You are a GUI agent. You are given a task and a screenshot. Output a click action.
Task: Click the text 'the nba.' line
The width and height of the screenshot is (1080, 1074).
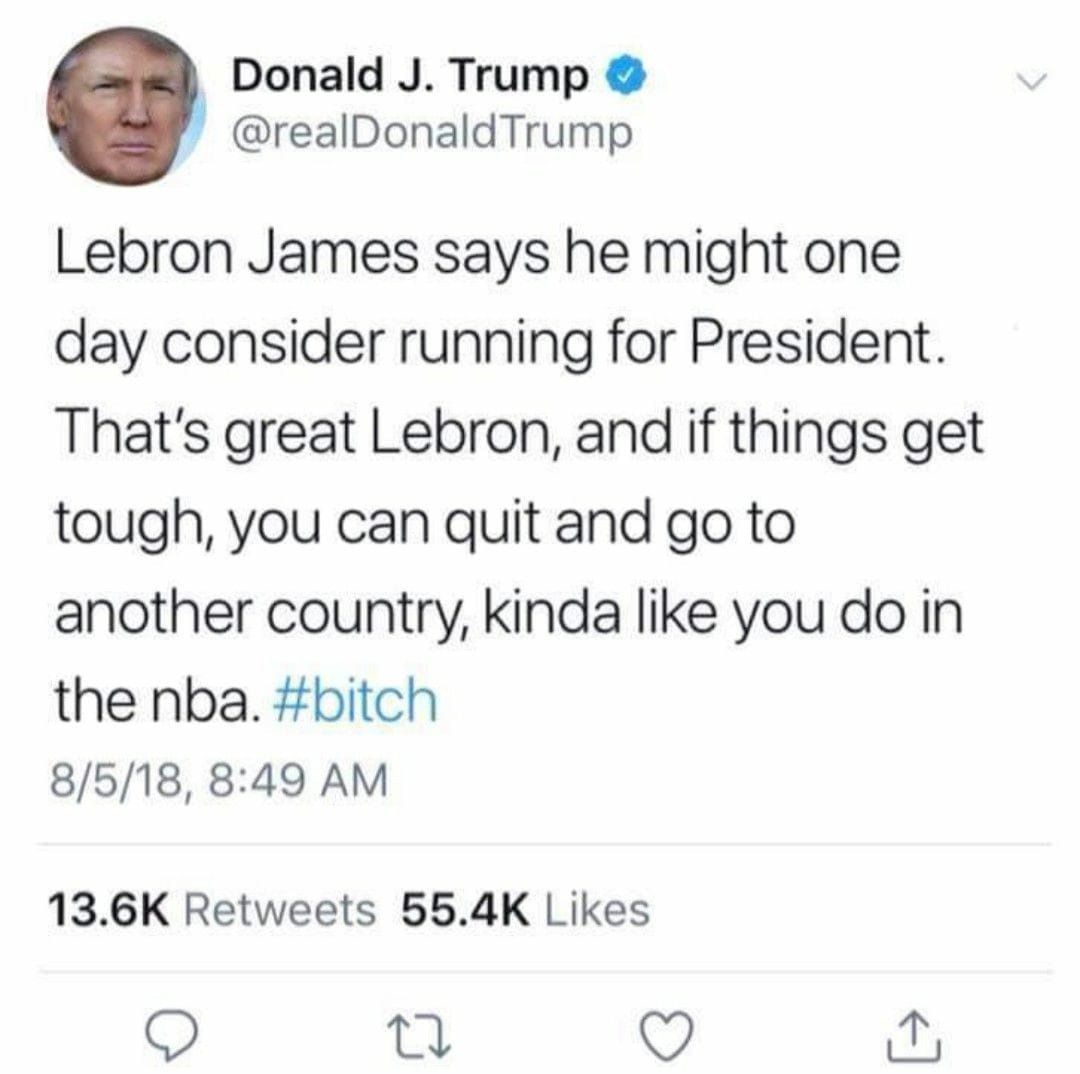tap(158, 701)
